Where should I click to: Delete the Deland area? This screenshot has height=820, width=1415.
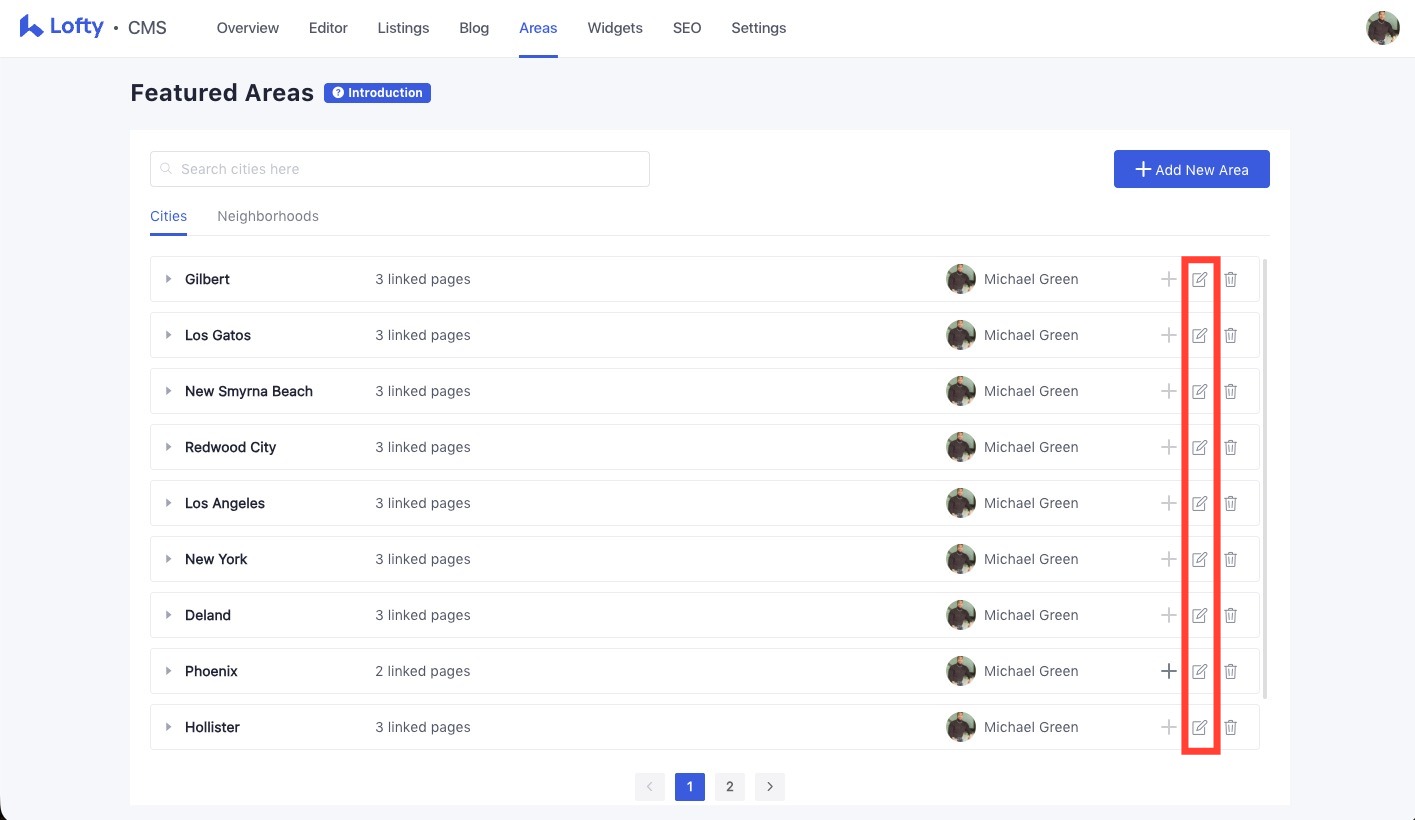tap(1230, 615)
